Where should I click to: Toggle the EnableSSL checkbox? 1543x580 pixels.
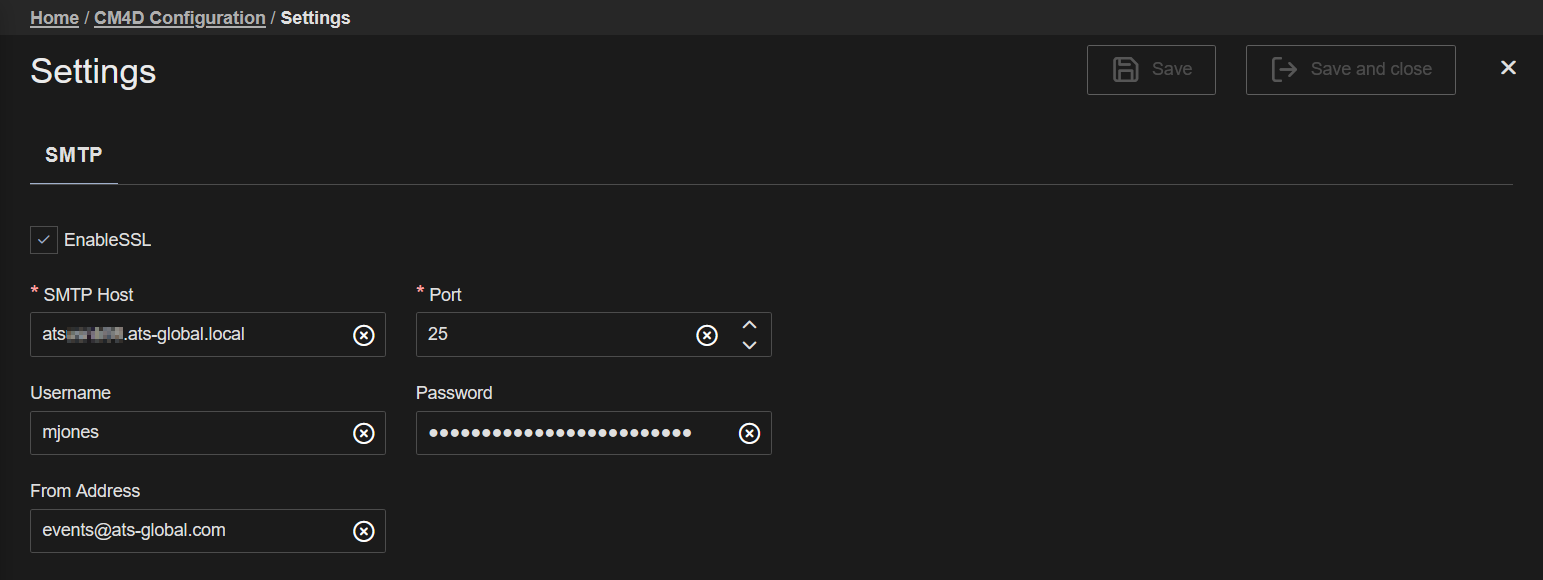click(x=44, y=240)
